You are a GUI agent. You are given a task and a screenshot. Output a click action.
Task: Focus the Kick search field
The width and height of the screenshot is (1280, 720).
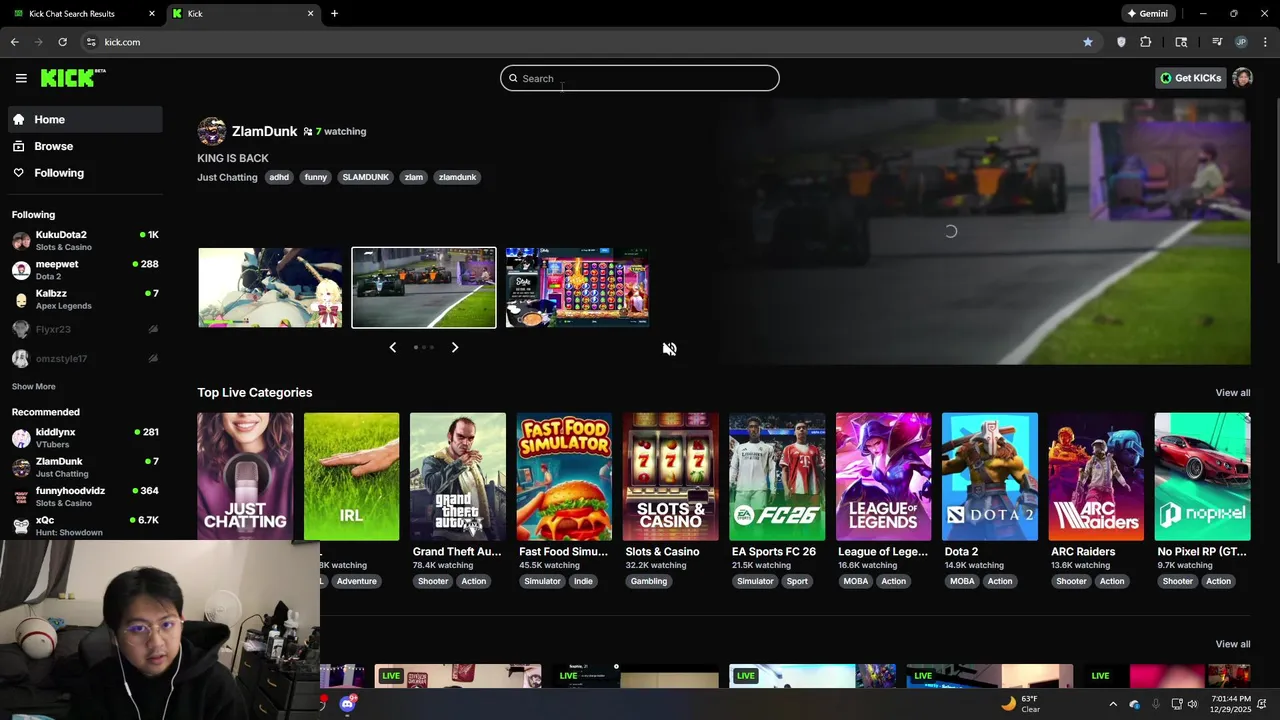coord(640,78)
